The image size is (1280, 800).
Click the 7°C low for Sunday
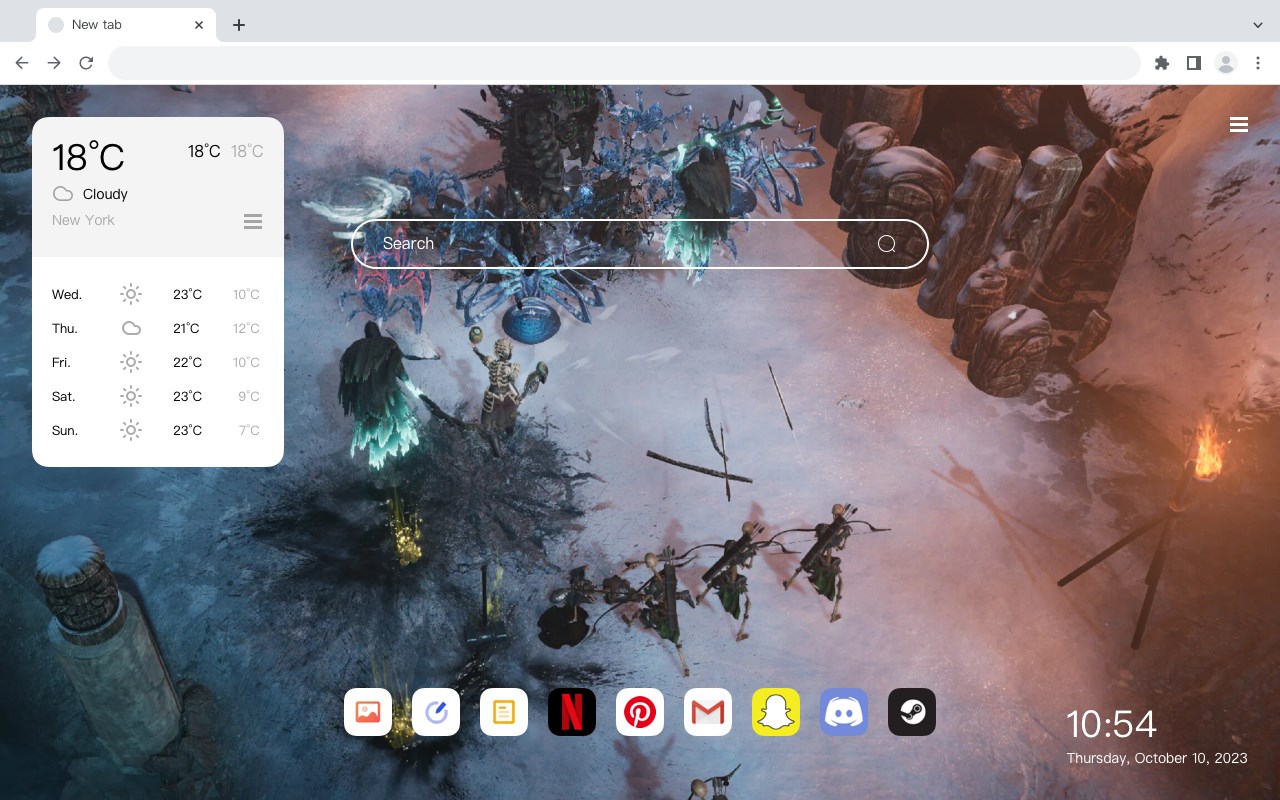pyautogui.click(x=249, y=430)
